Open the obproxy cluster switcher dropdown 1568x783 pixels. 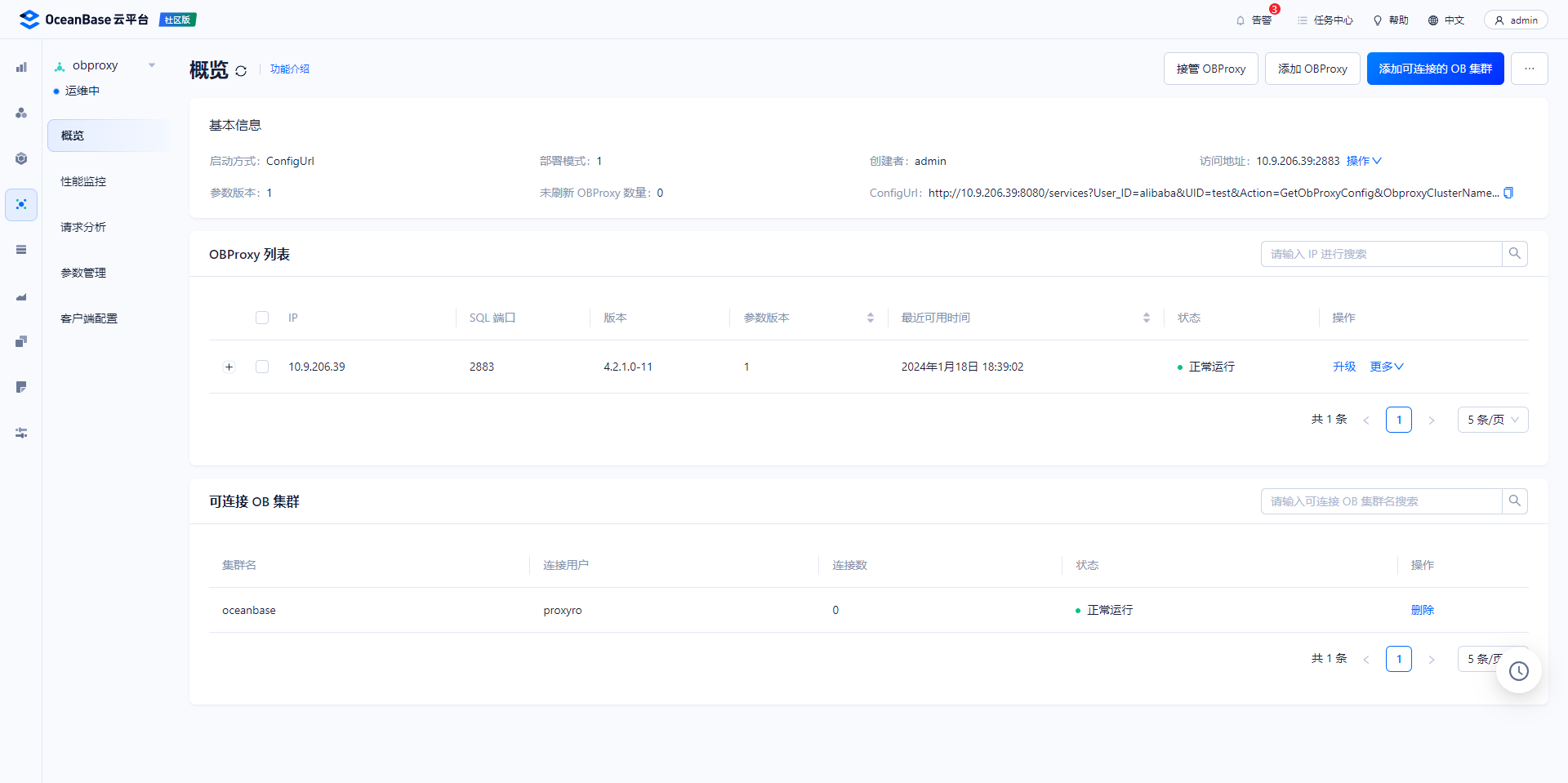coord(152,65)
